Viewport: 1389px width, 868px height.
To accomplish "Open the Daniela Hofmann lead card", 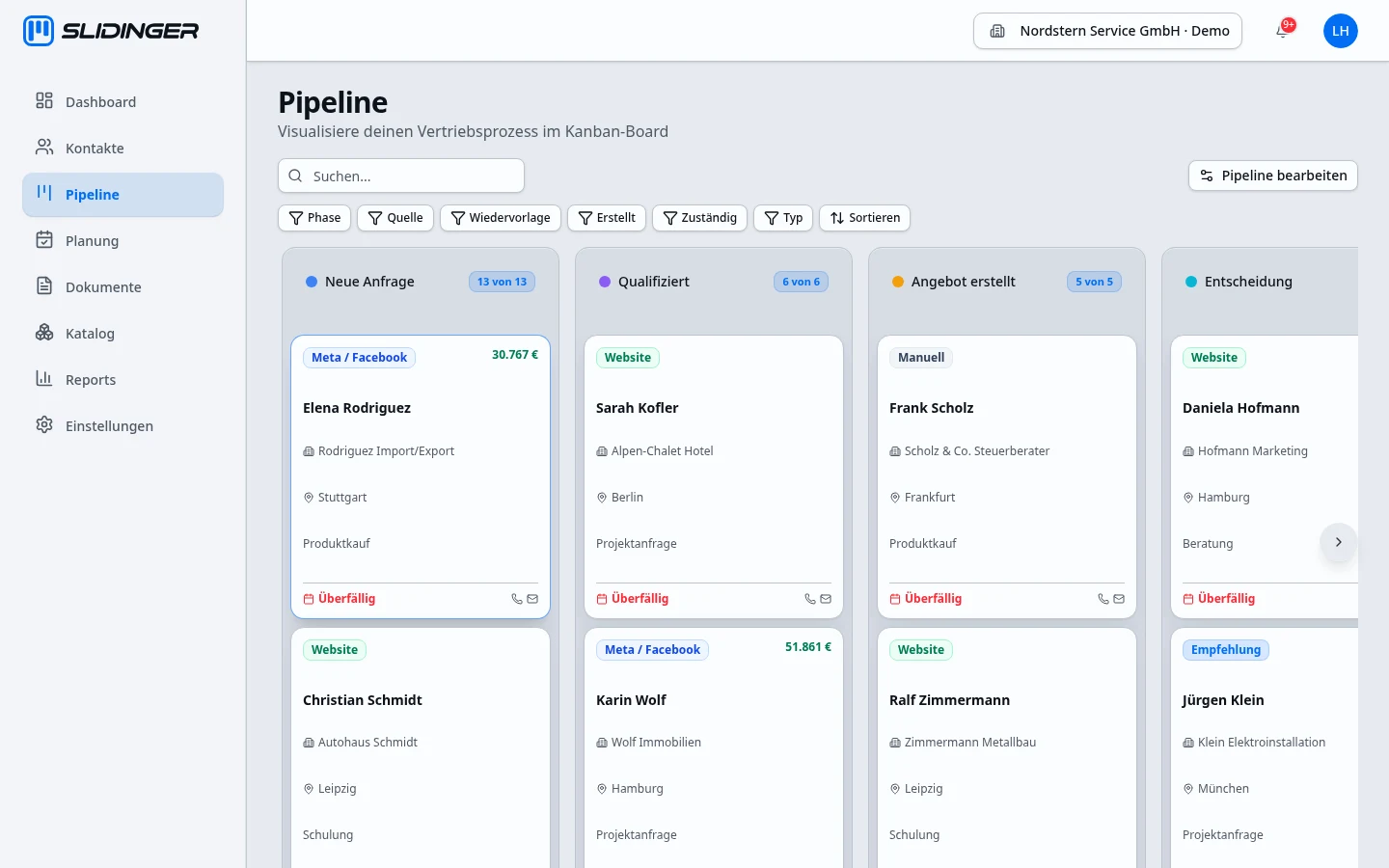I will click(x=1265, y=476).
